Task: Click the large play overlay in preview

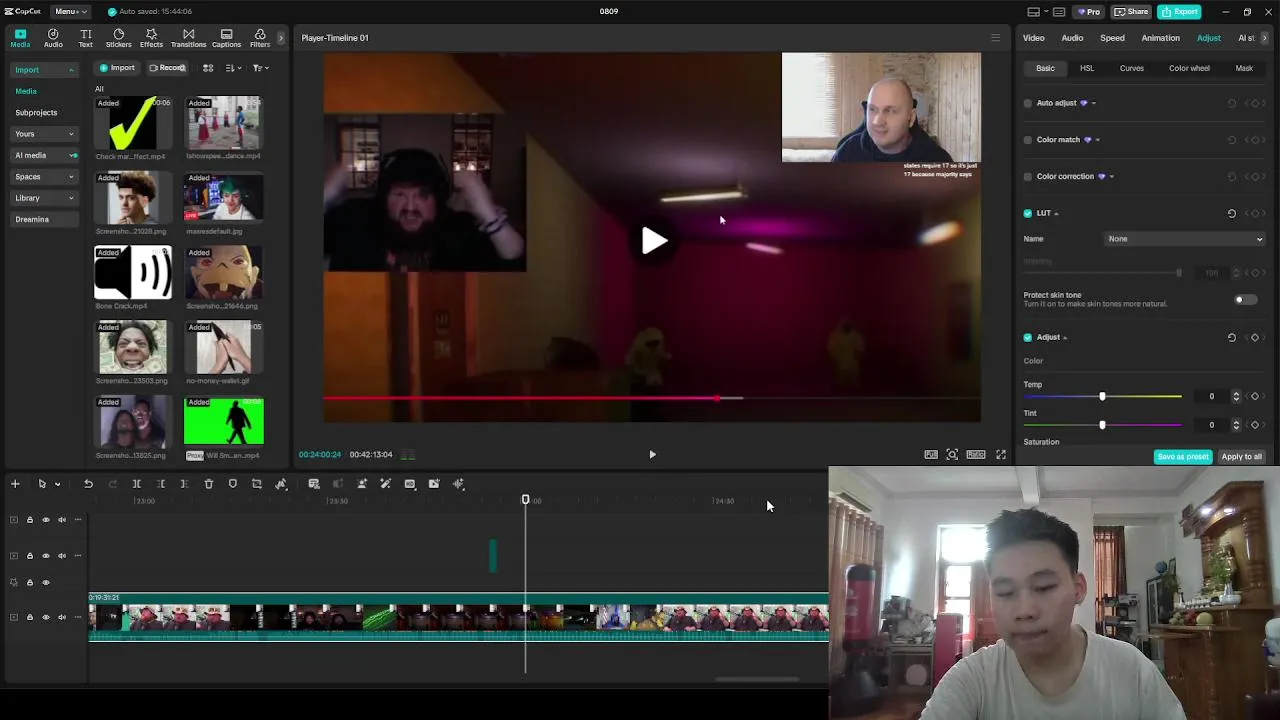Action: pos(653,240)
